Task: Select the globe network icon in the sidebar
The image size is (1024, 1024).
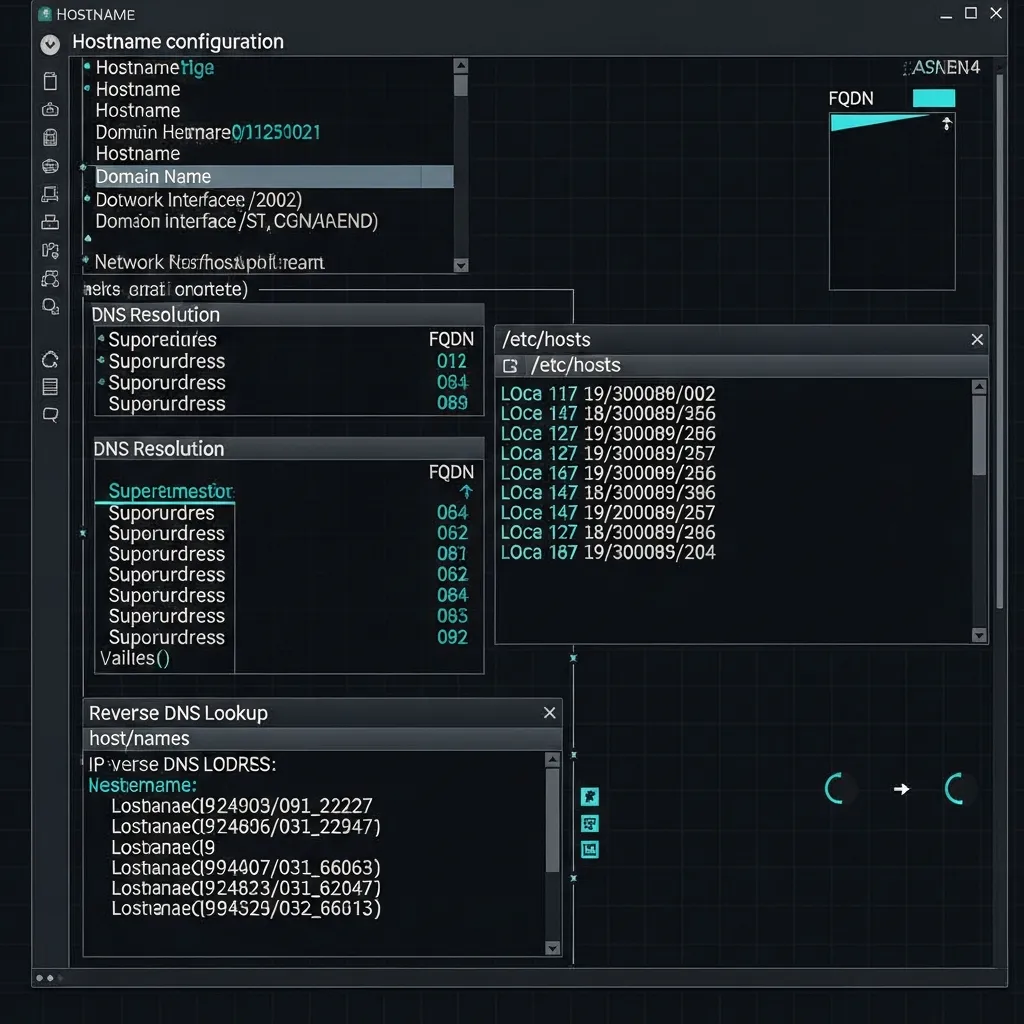Action: pos(50,165)
